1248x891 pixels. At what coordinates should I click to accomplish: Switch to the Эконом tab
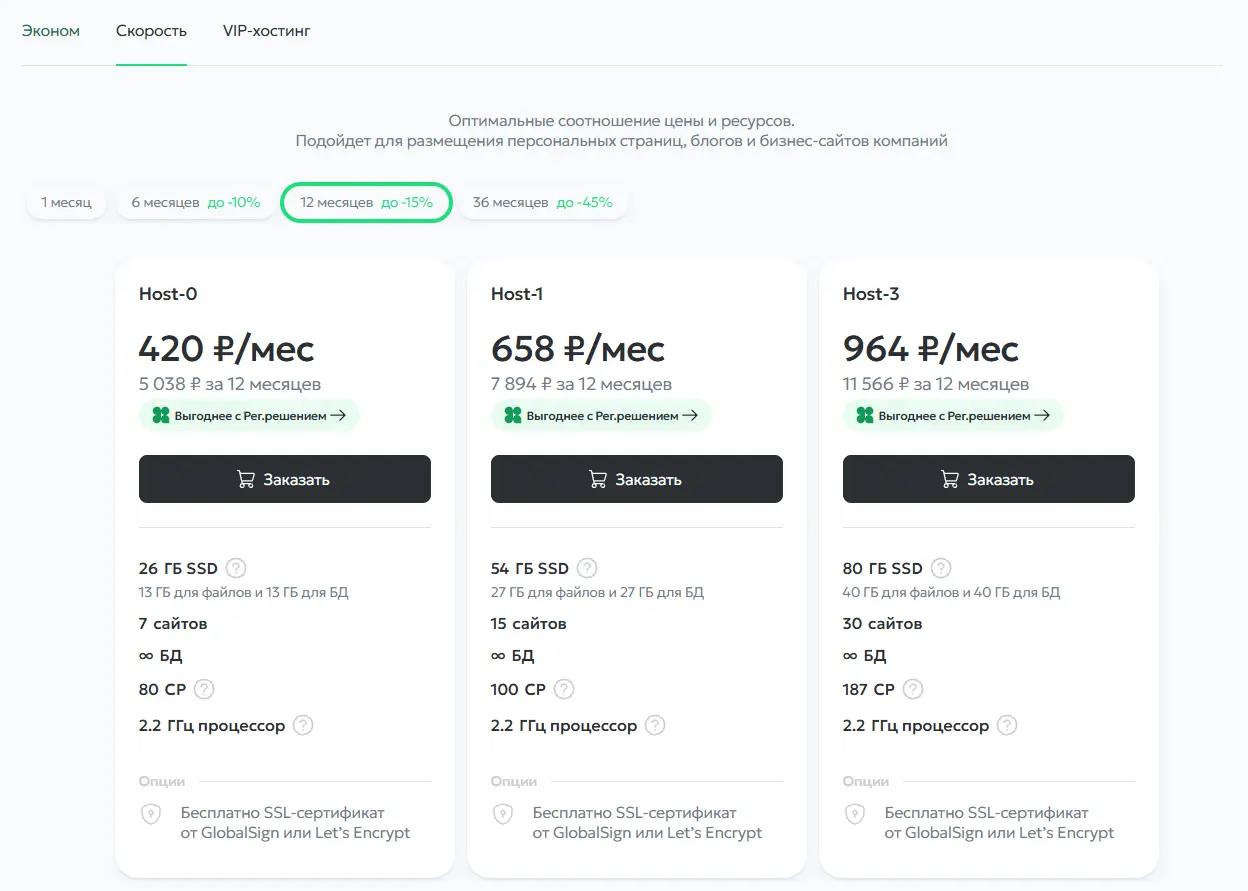pos(51,31)
